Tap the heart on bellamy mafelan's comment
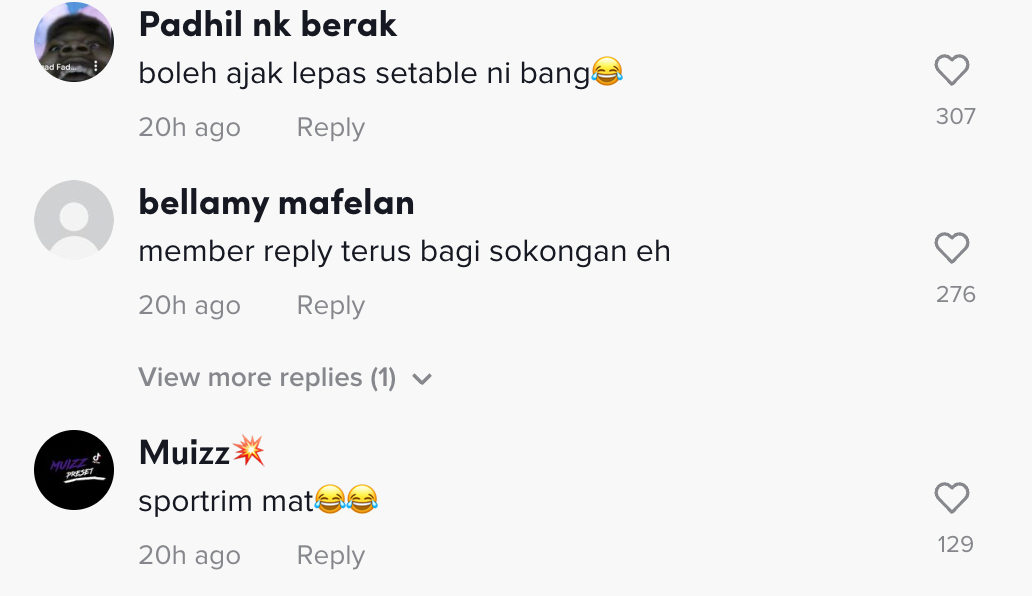 click(x=951, y=248)
